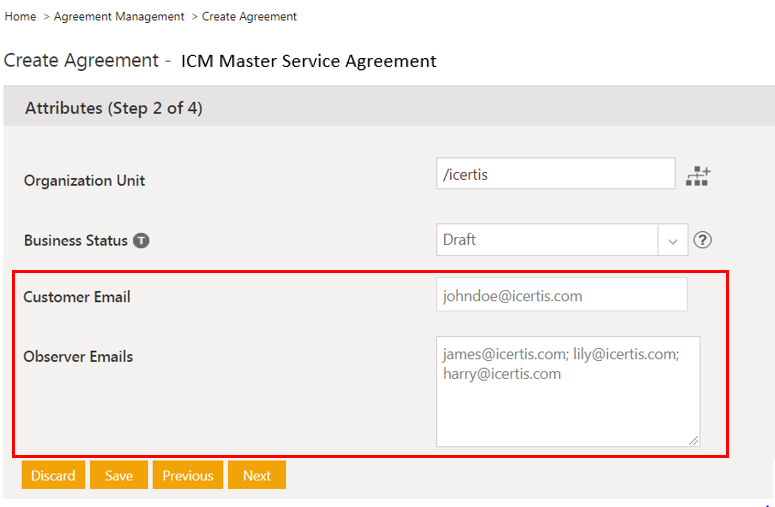
Task: Click the Customer Email label
Action: click(x=77, y=297)
